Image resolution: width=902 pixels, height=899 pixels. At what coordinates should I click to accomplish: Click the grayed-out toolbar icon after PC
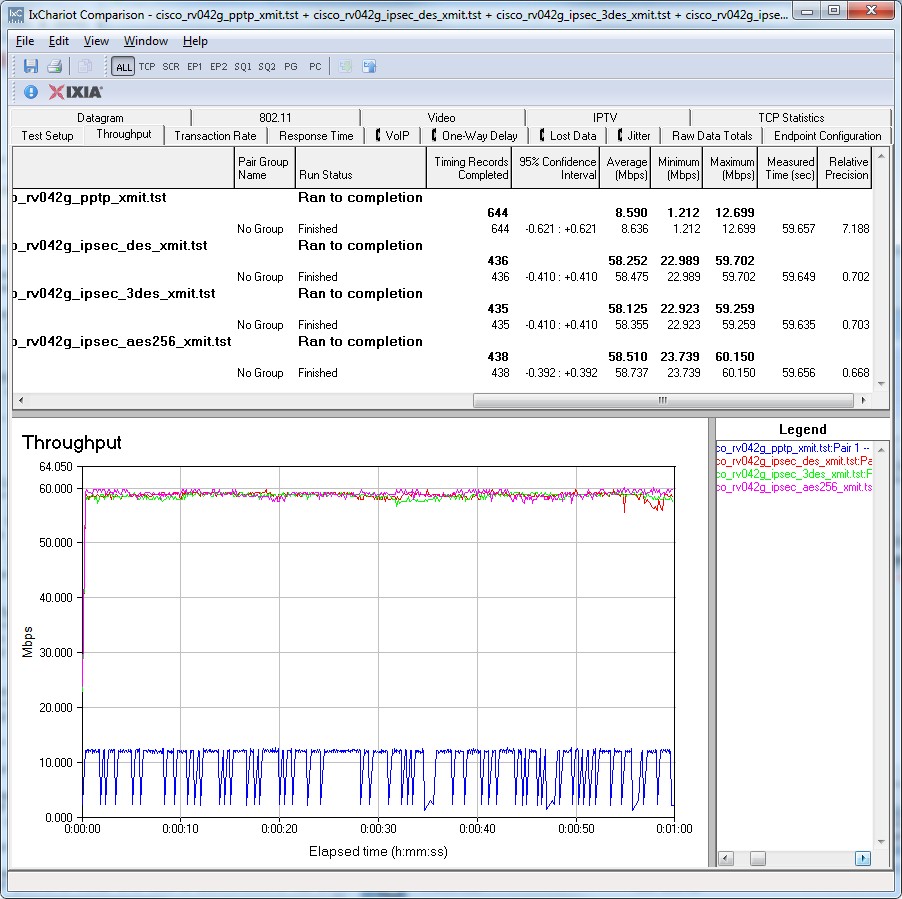click(345, 66)
